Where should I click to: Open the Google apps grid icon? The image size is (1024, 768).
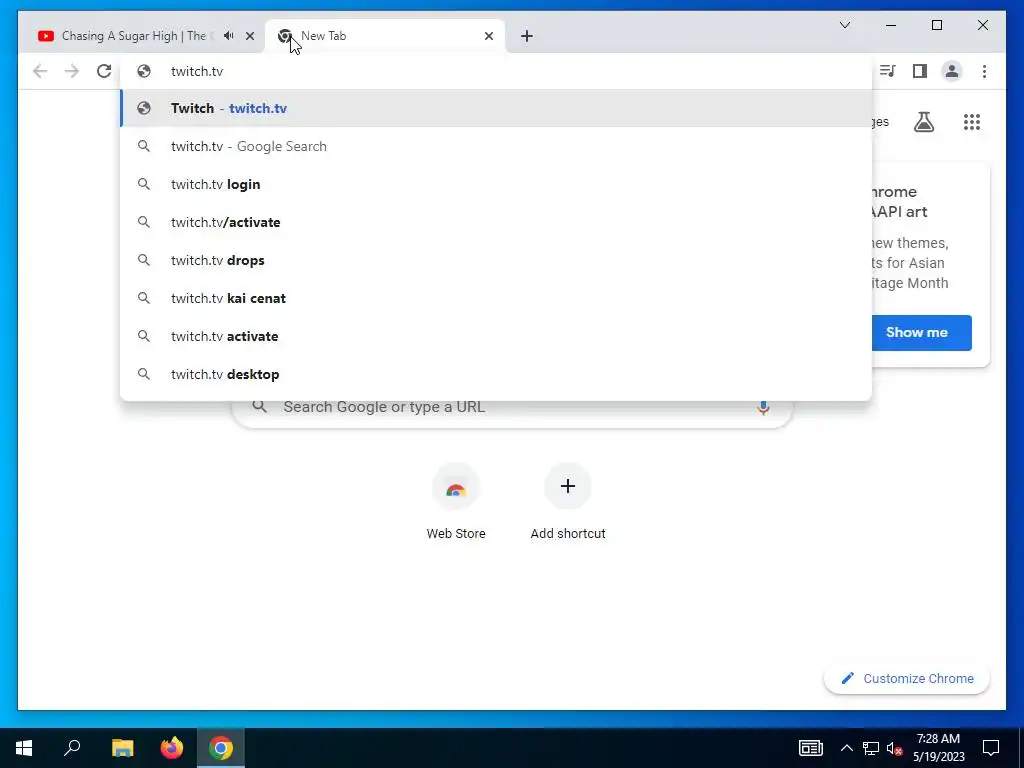pos(972,122)
